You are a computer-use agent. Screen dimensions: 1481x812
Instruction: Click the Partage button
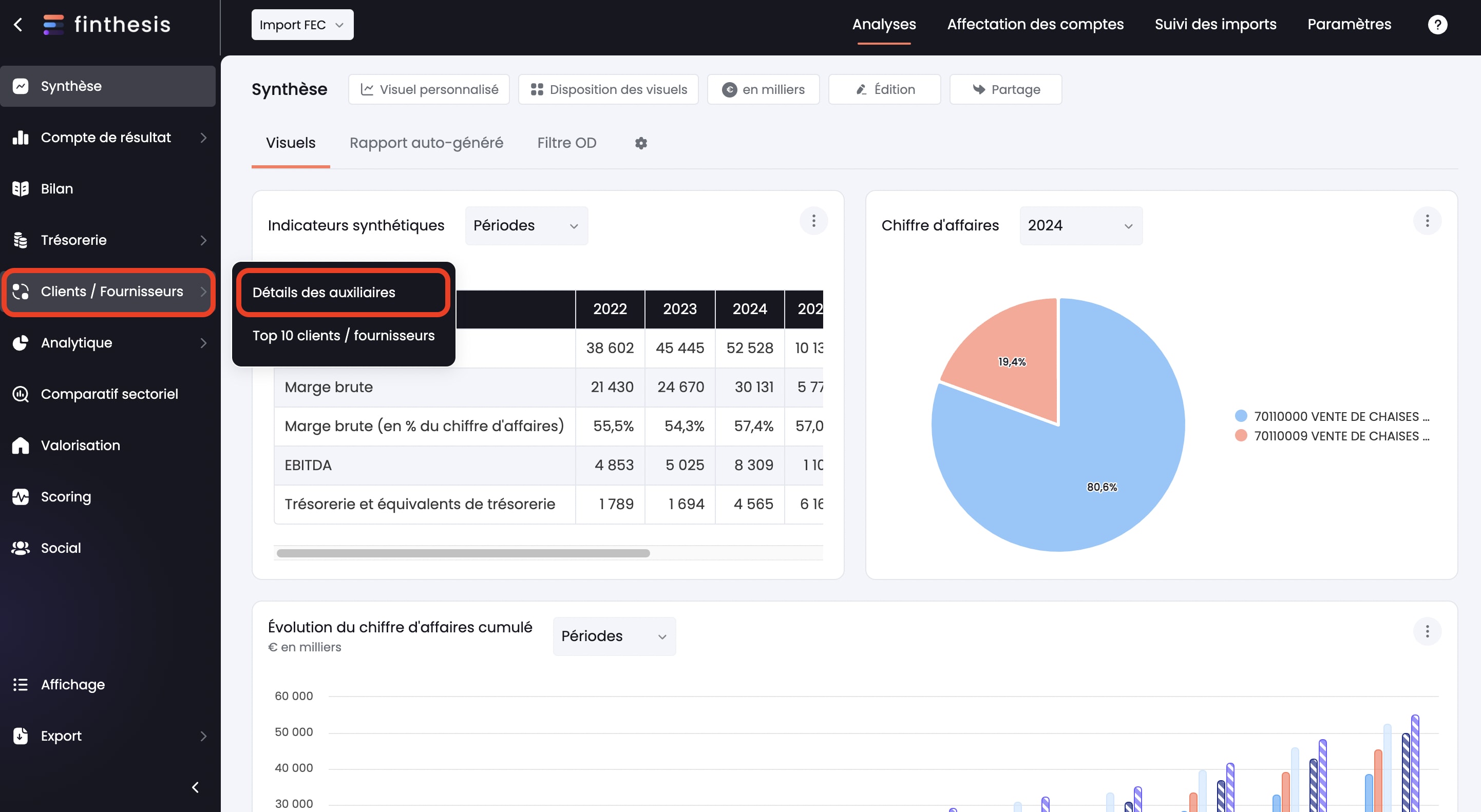click(x=1005, y=90)
